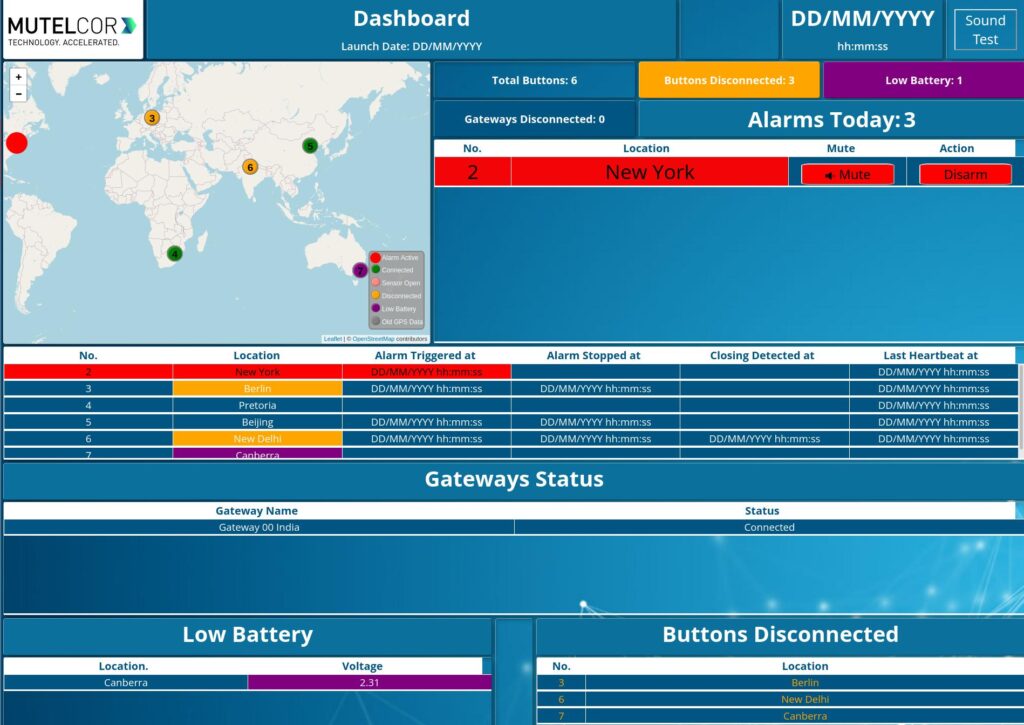The image size is (1024, 725).
Task: Click green map marker number 5
Action: [310, 146]
